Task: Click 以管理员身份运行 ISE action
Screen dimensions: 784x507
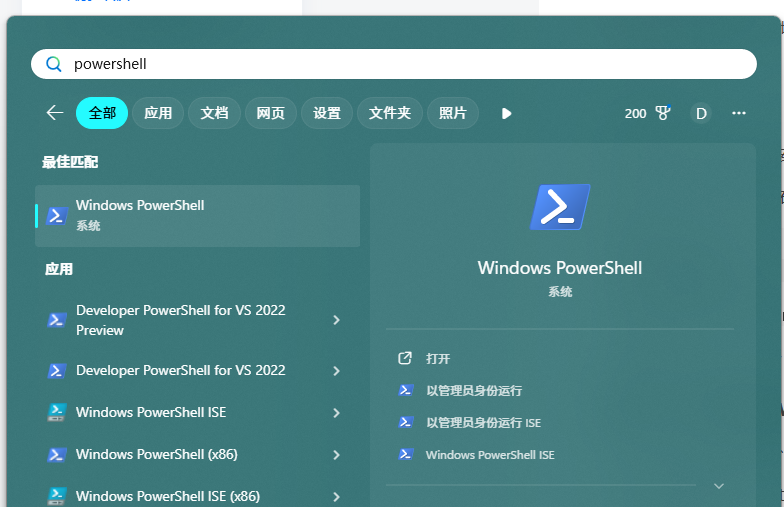Action: (x=484, y=423)
